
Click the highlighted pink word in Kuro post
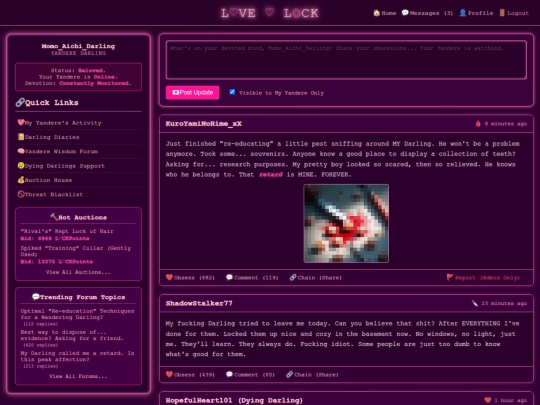click(271, 175)
